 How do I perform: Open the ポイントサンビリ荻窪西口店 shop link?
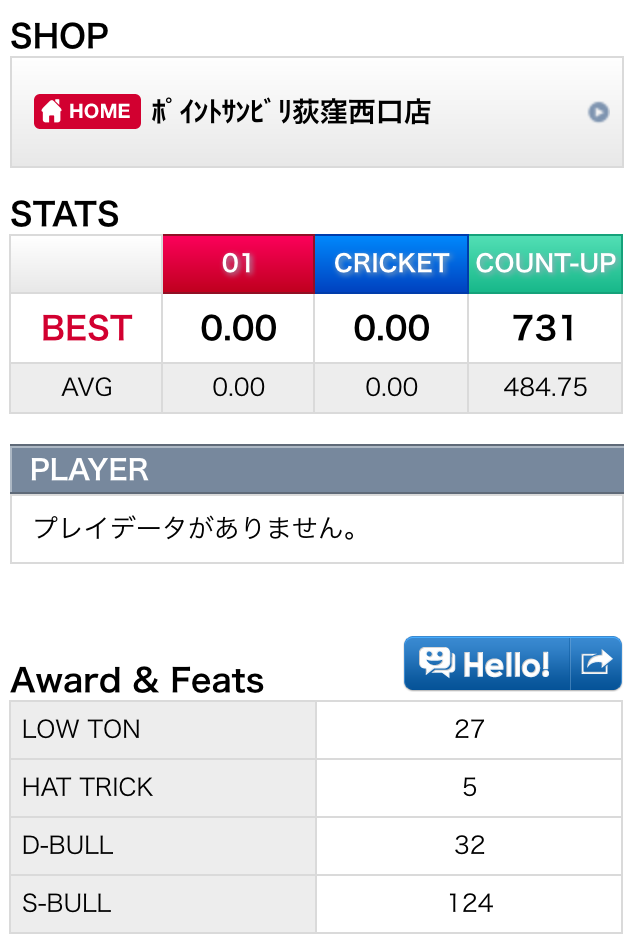[x=290, y=112]
